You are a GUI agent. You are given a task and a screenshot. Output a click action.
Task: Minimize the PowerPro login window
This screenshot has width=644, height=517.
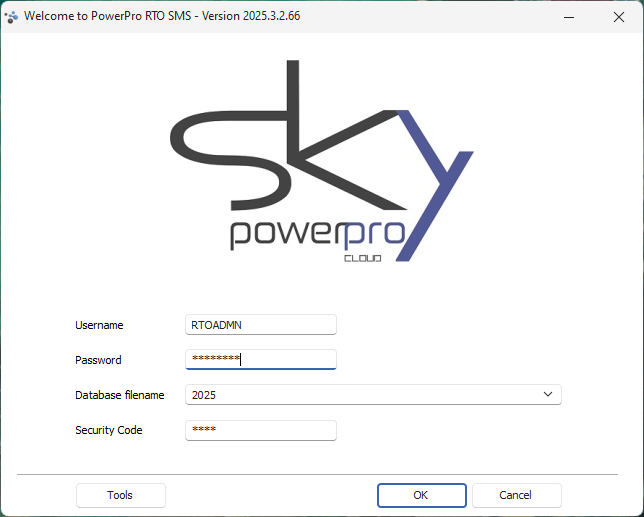(x=569, y=17)
